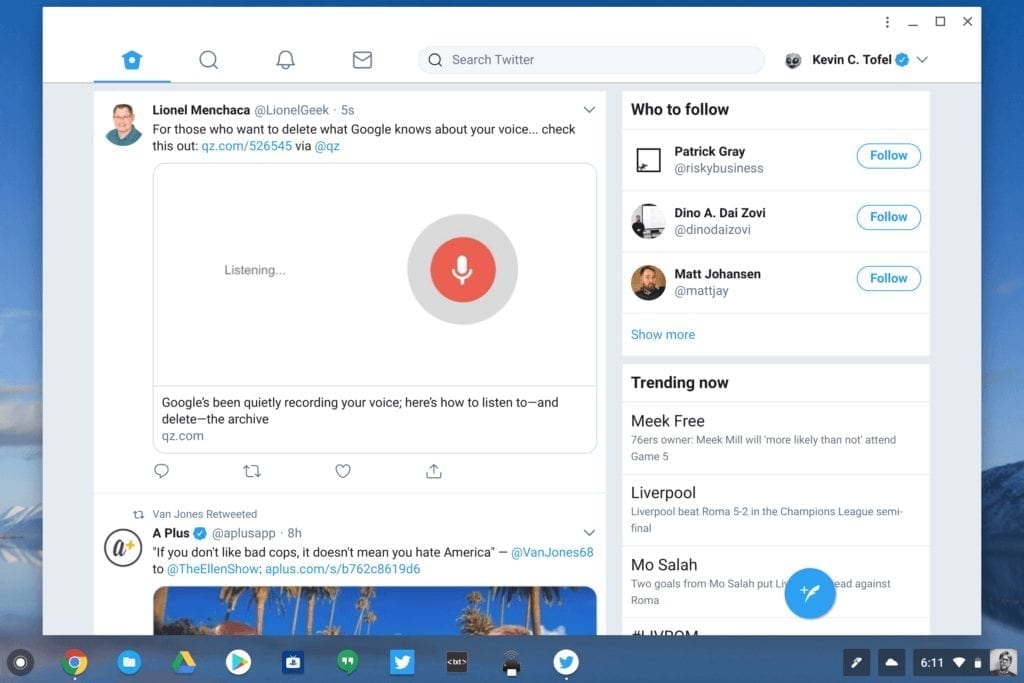The width and height of the screenshot is (1024, 683).
Task: Reply to Lionel Menchaca's tweet
Action: click(161, 471)
